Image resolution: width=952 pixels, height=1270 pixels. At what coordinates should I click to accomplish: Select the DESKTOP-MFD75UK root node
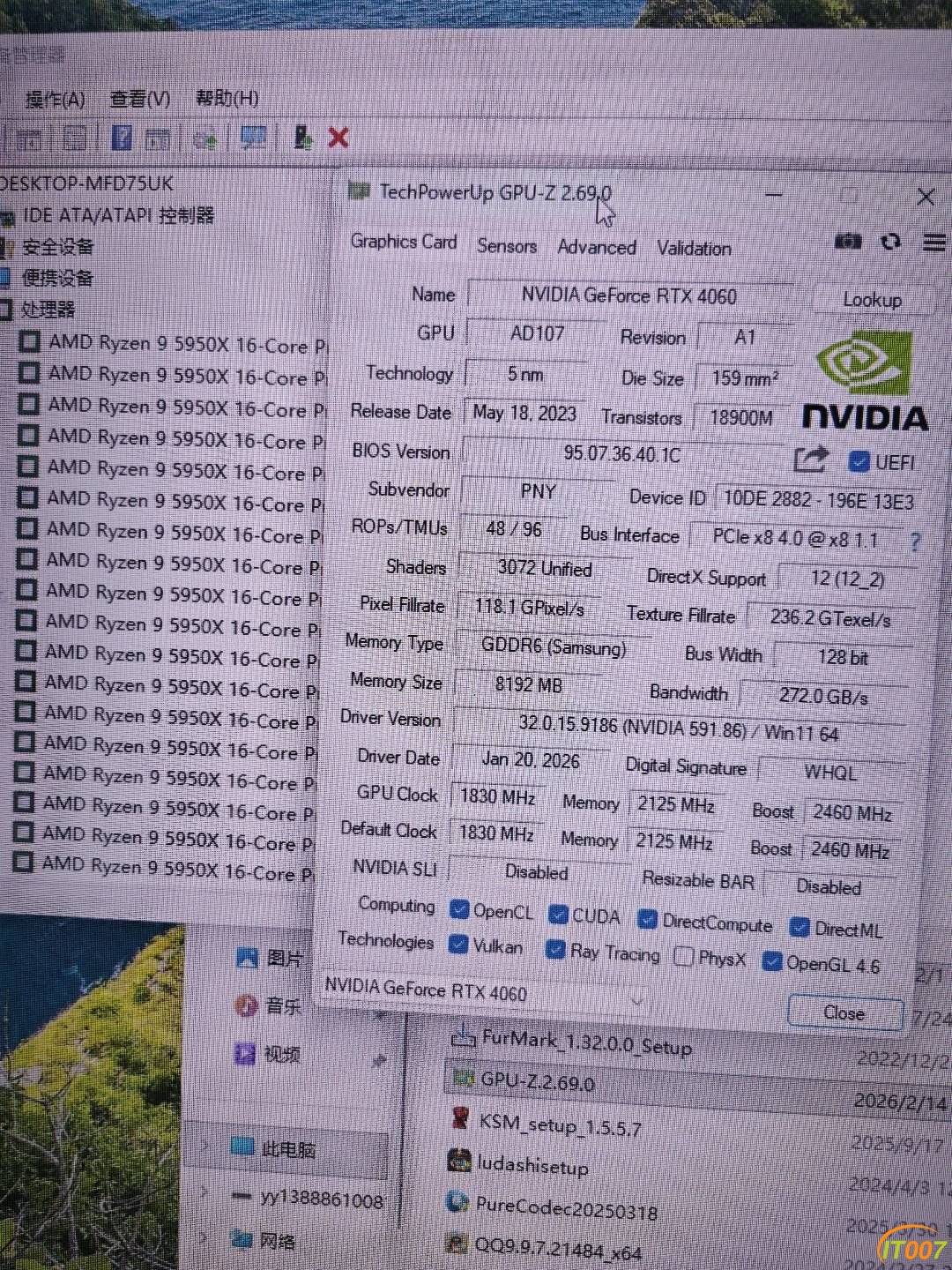[86, 183]
